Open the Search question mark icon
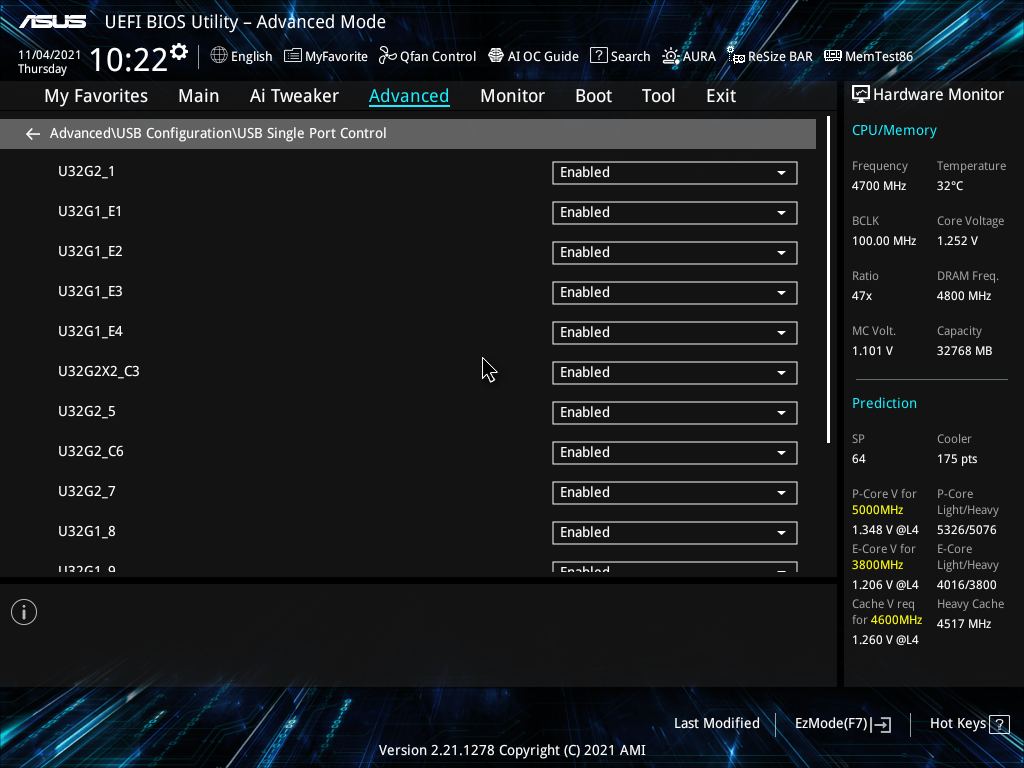 click(x=598, y=56)
